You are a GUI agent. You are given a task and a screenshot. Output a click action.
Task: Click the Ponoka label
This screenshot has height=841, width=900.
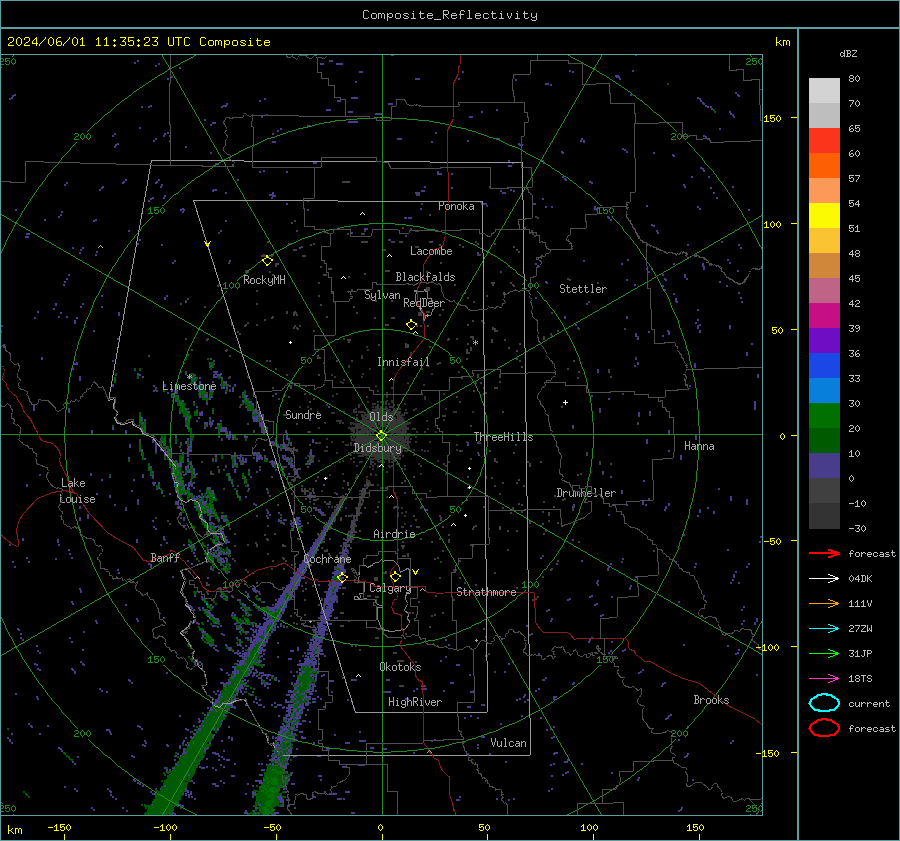pos(456,206)
